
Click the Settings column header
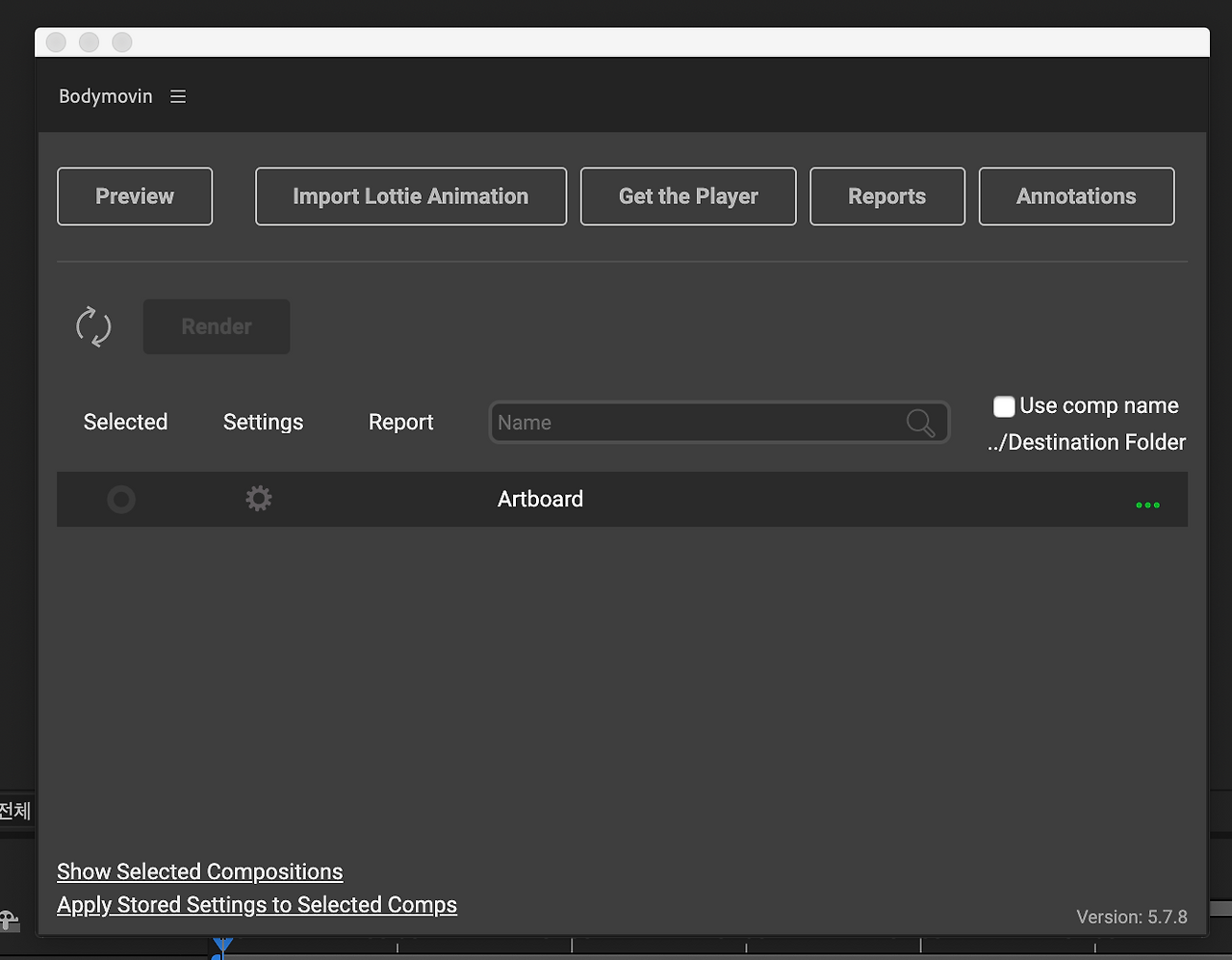(x=263, y=422)
